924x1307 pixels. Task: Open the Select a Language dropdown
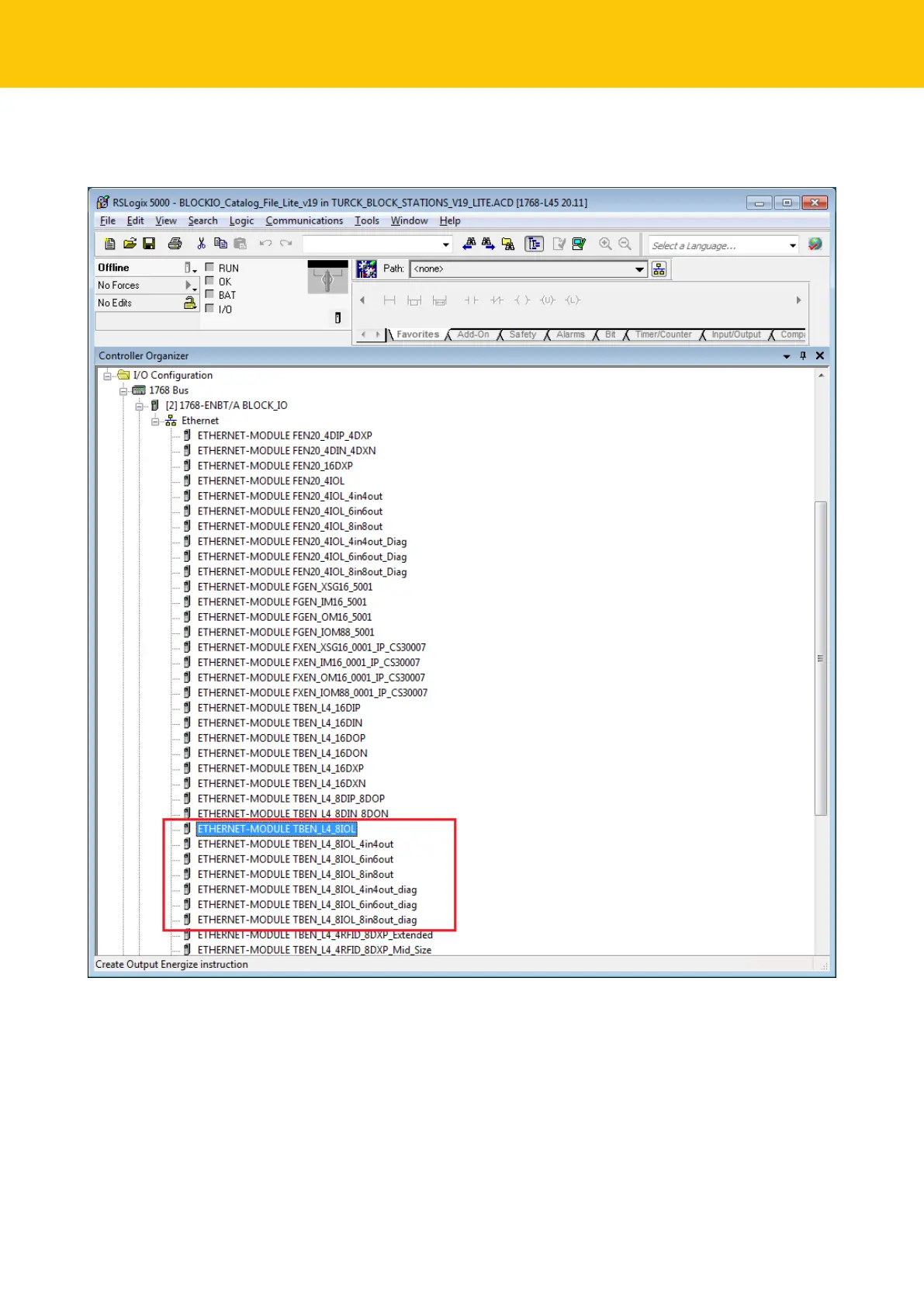point(792,245)
